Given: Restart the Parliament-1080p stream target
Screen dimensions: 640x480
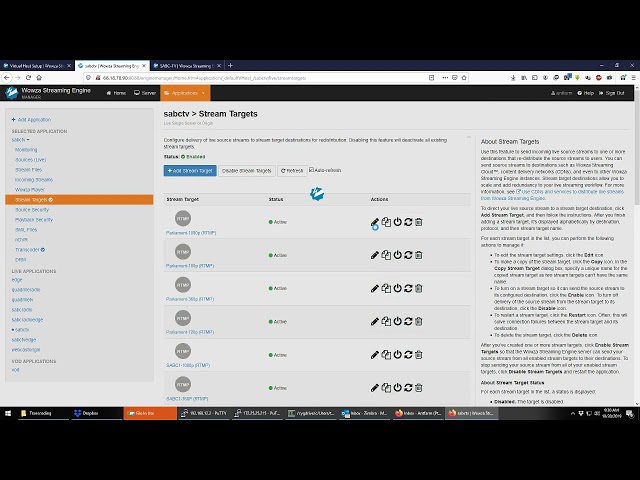Looking at the screenshot, I should click(408, 222).
